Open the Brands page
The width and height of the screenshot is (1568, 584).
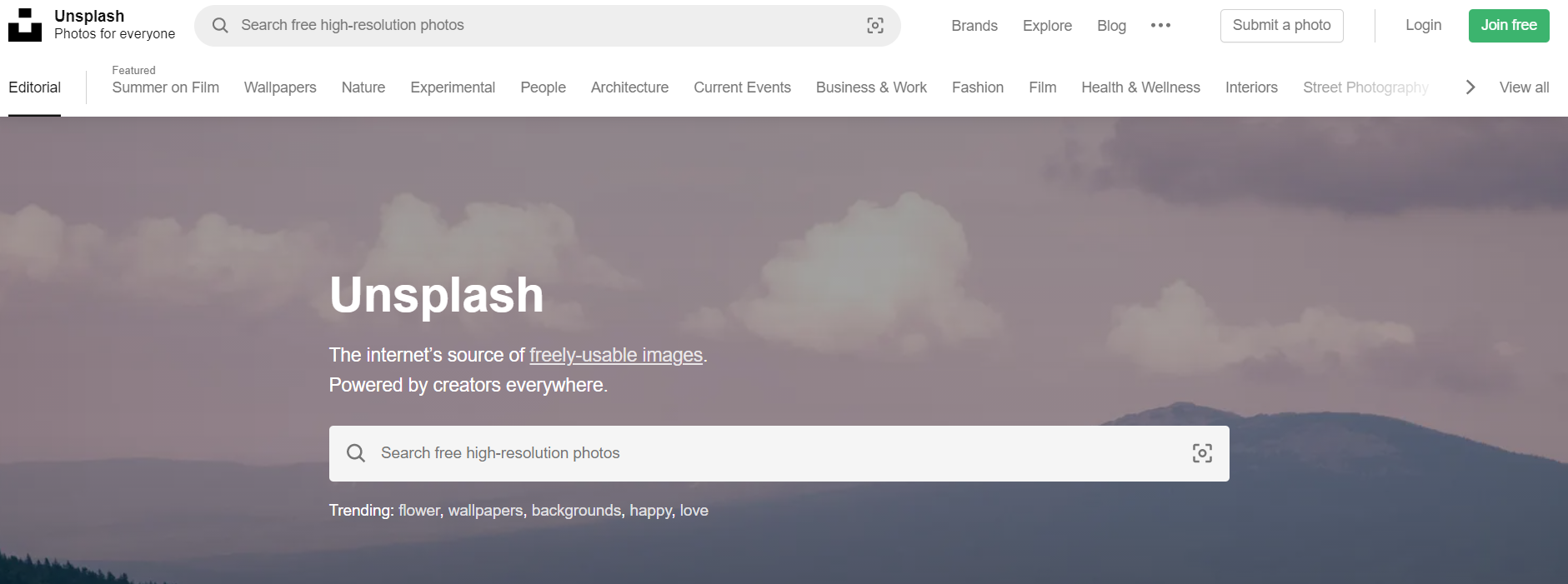pyautogui.click(x=974, y=26)
